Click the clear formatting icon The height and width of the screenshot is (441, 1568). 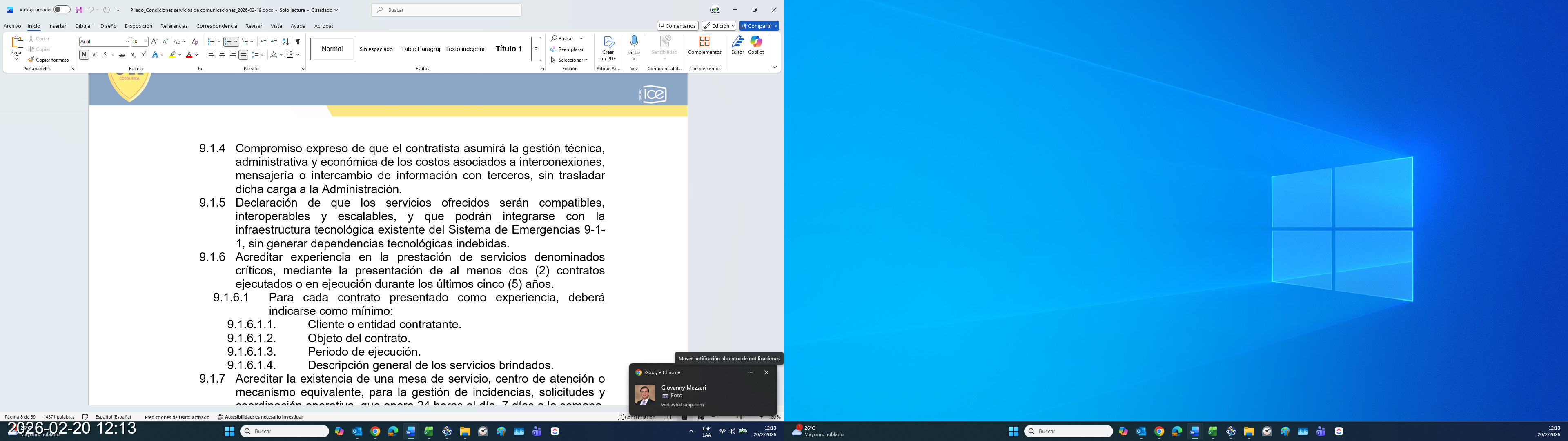click(195, 41)
